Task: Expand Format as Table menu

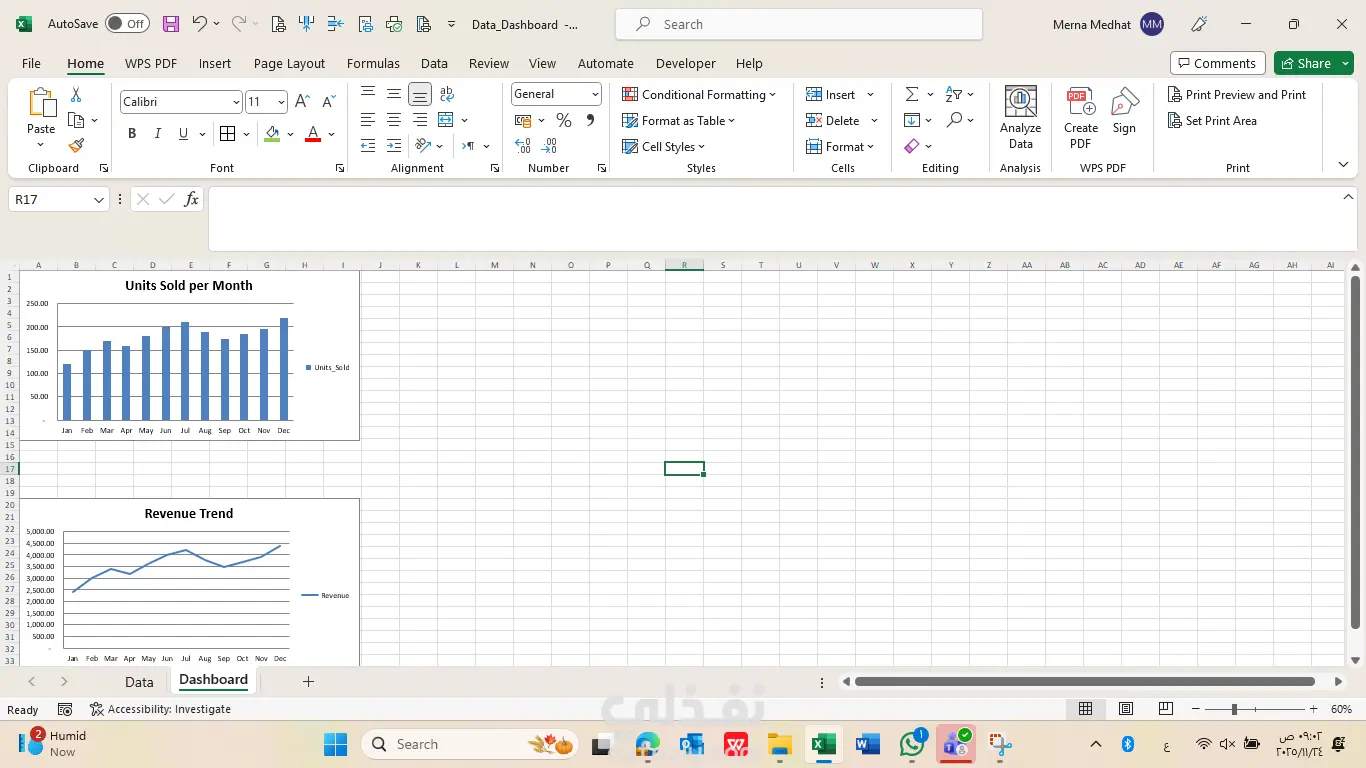Action: [679, 121]
